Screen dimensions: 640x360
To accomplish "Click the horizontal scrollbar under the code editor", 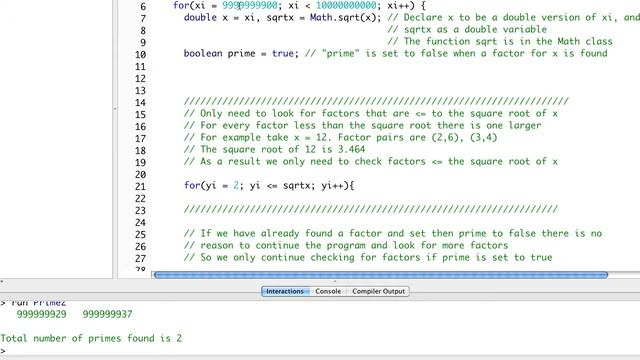I will pos(381,275).
